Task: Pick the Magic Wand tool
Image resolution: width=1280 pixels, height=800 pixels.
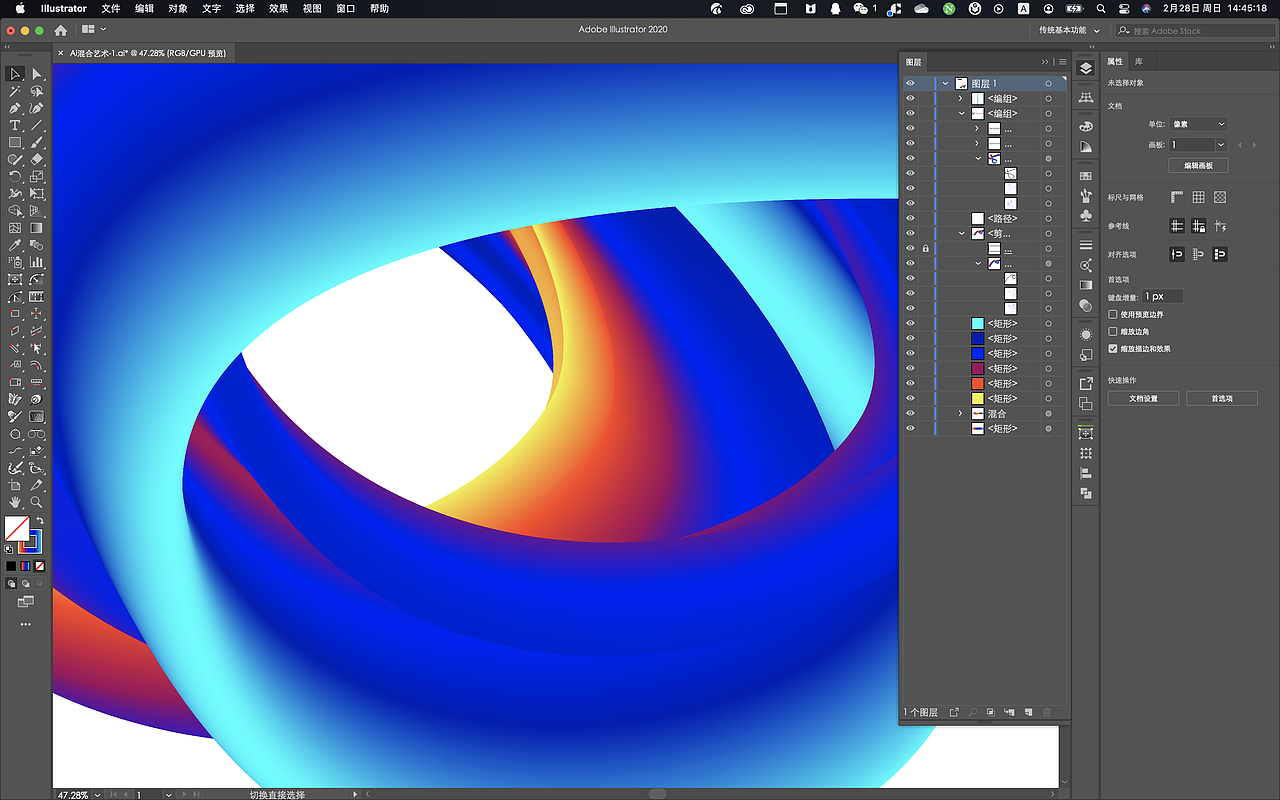Action: pos(15,91)
